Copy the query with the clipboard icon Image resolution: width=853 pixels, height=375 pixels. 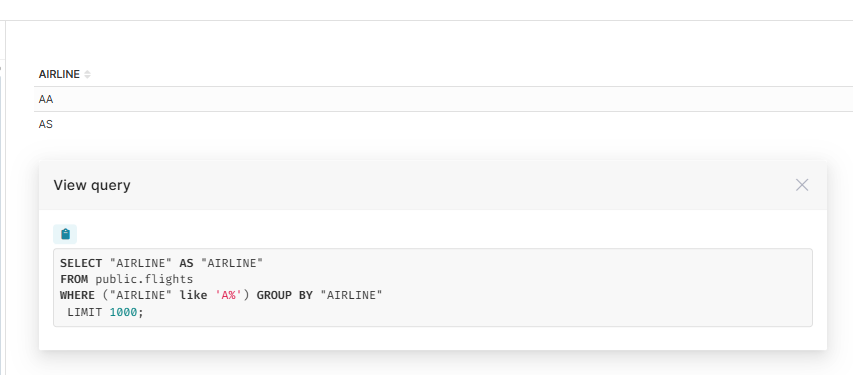tap(65, 234)
